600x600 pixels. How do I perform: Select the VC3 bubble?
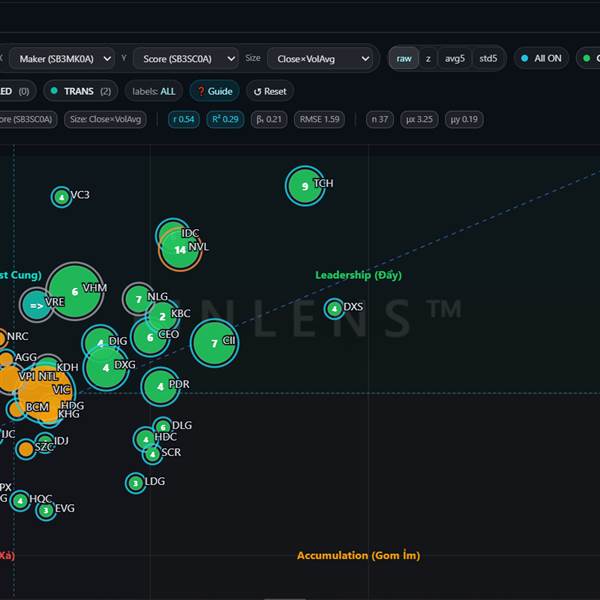(x=62, y=197)
